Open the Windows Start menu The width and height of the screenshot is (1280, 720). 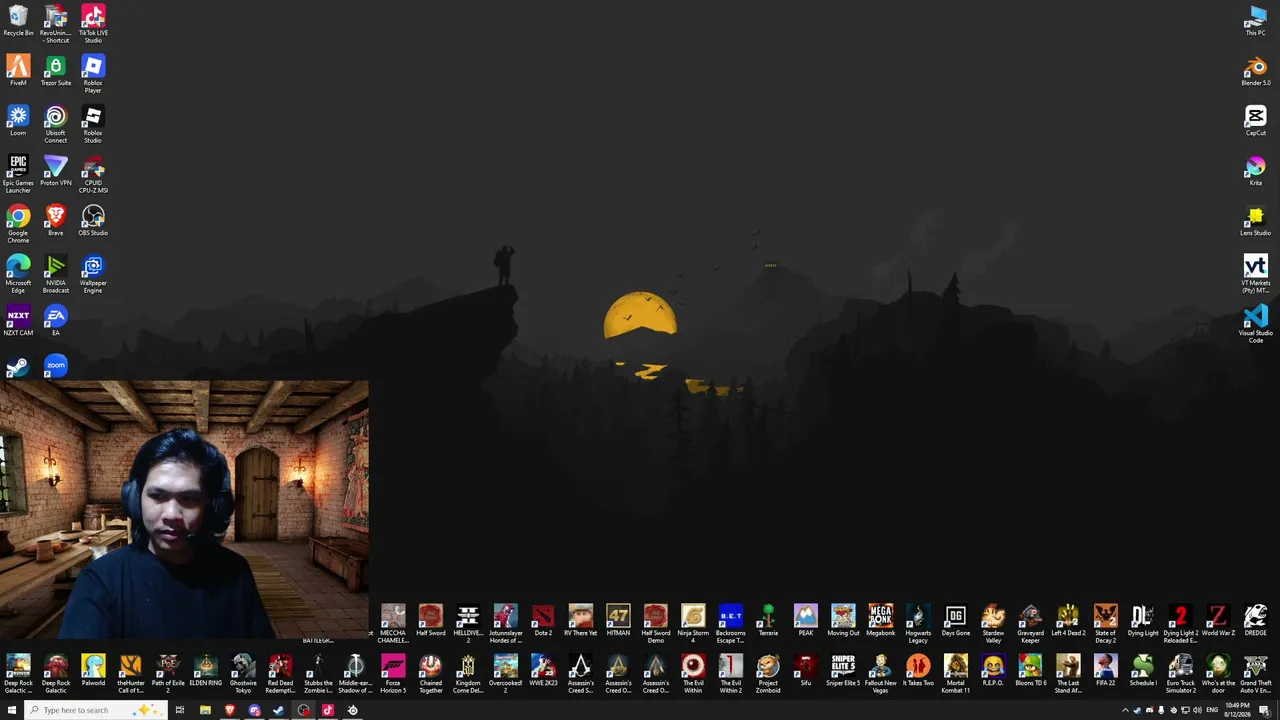pyautogui.click(x=11, y=710)
